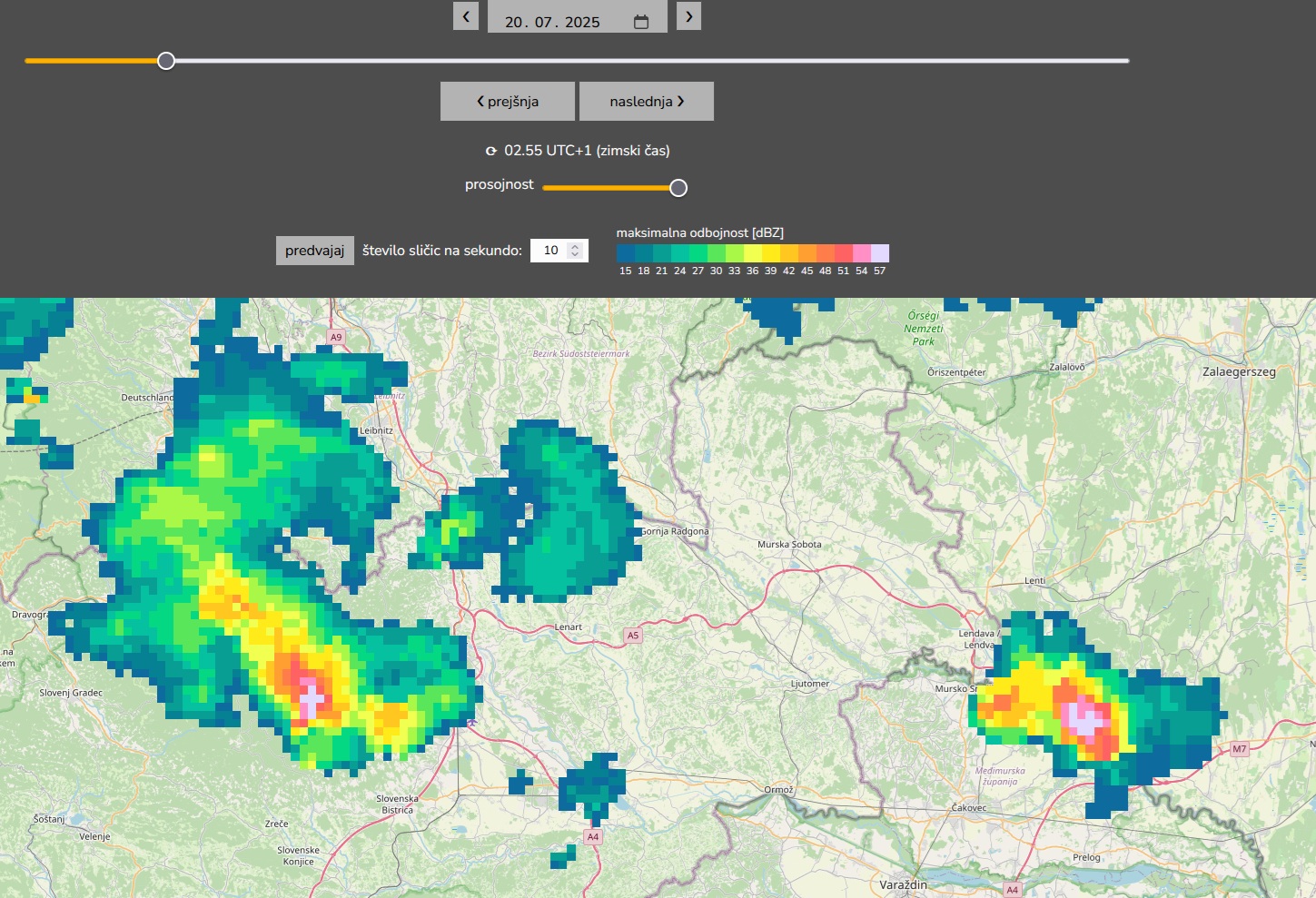Image resolution: width=1316 pixels, height=898 pixels.
Task: Click the previous day arrow beside the date
Action: click(x=466, y=16)
